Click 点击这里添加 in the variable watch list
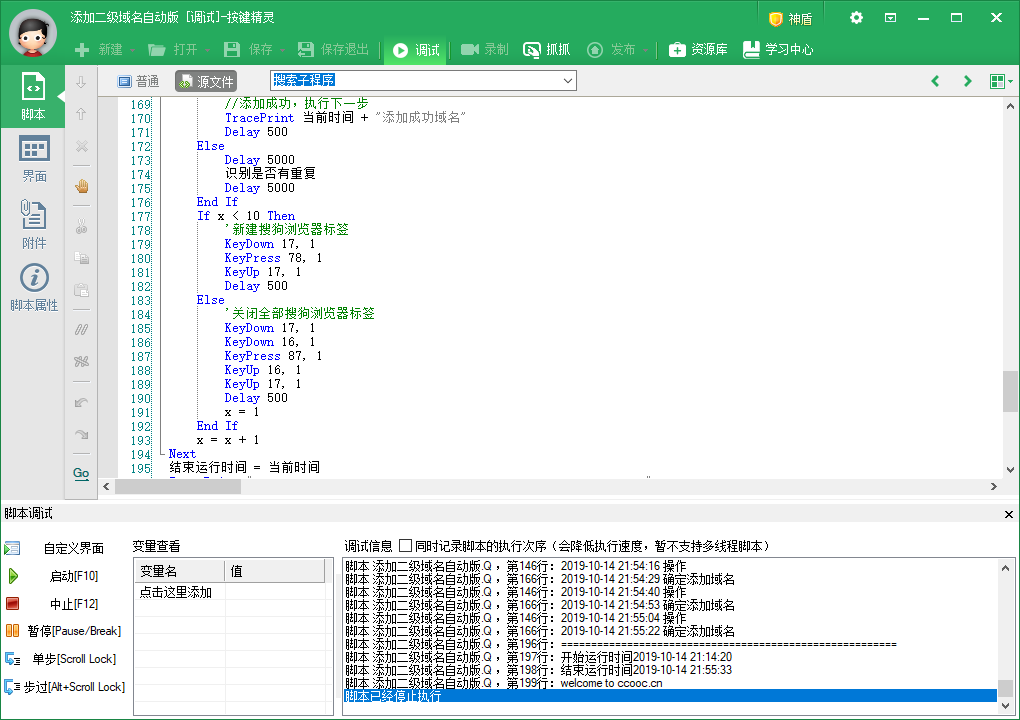Screen dimensions: 1020x720 175,592
